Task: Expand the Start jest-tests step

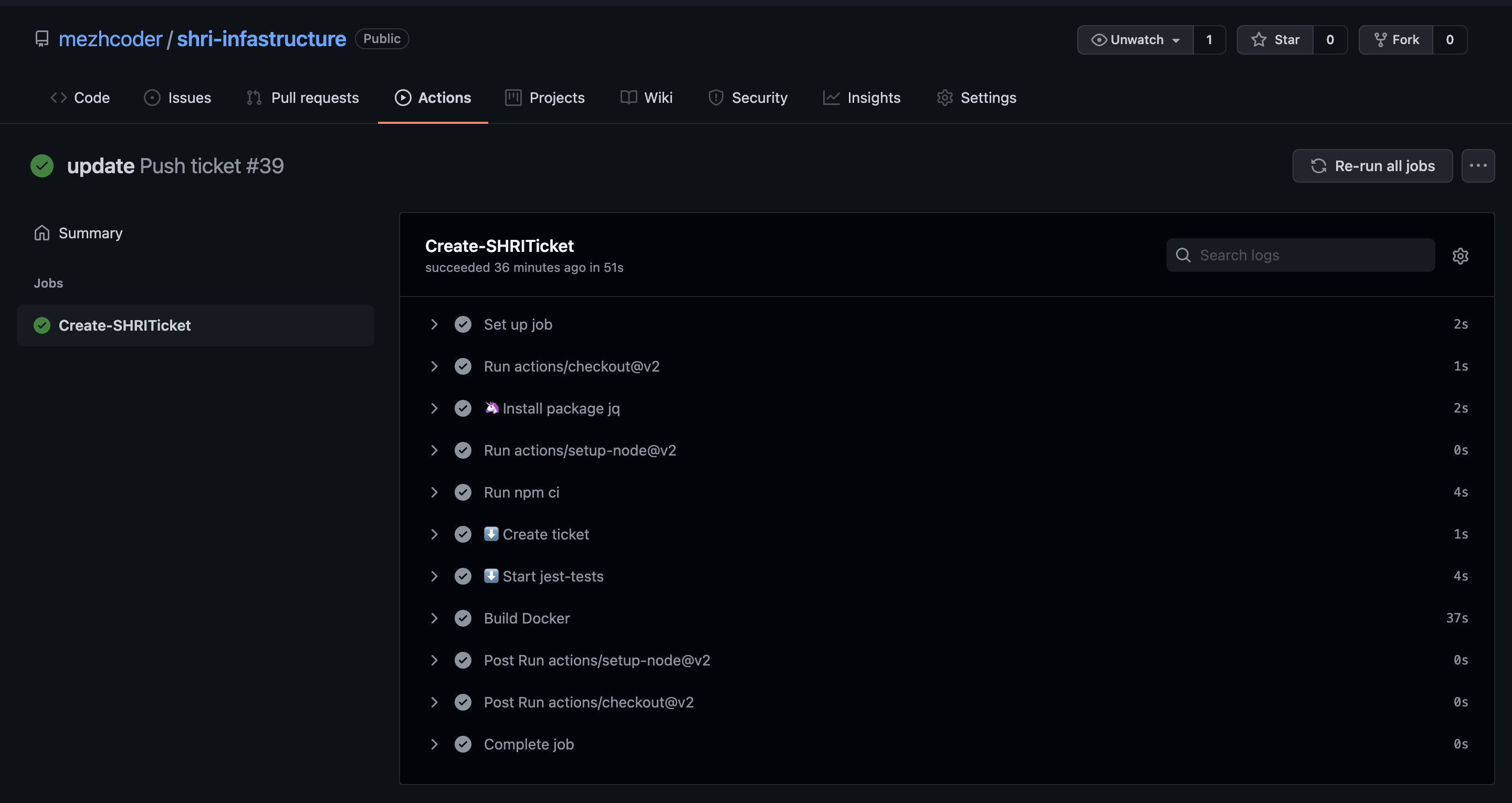Action: (x=434, y=576)
